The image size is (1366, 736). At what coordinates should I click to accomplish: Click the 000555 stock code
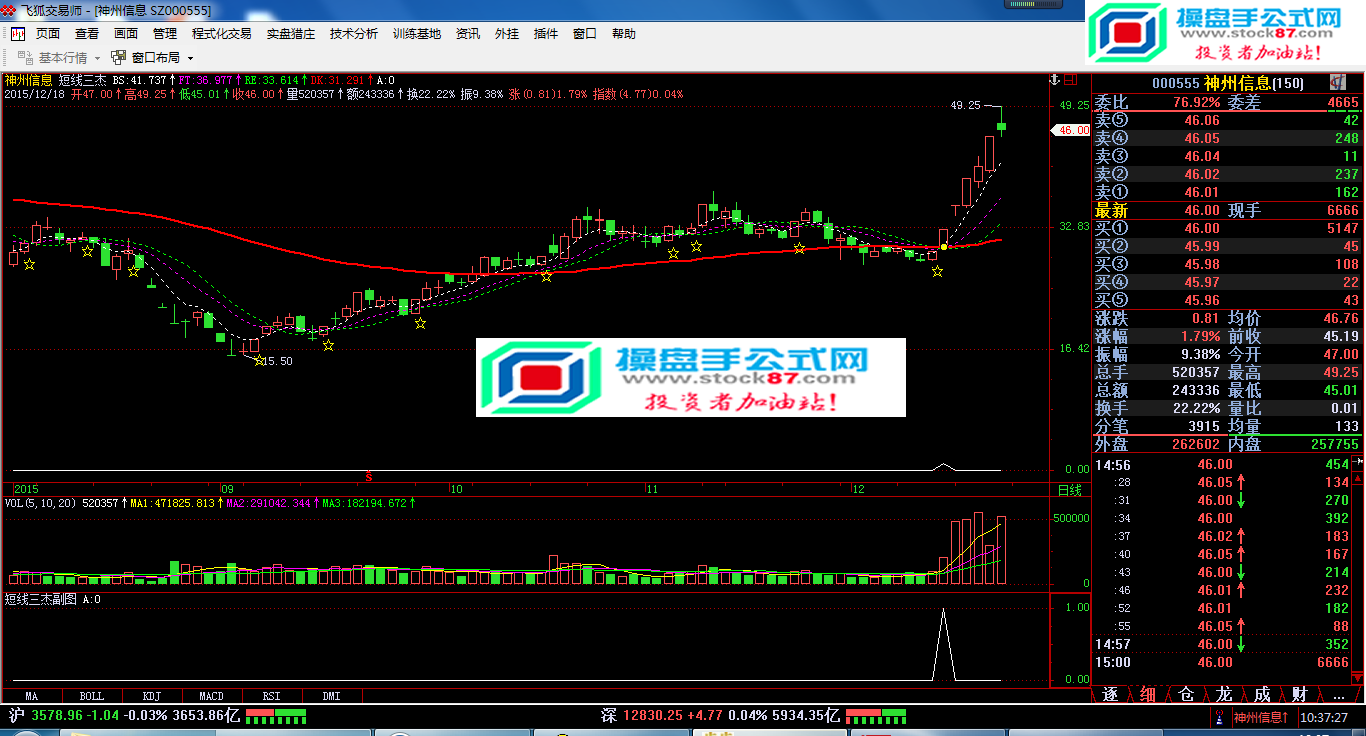[1175, 84]
